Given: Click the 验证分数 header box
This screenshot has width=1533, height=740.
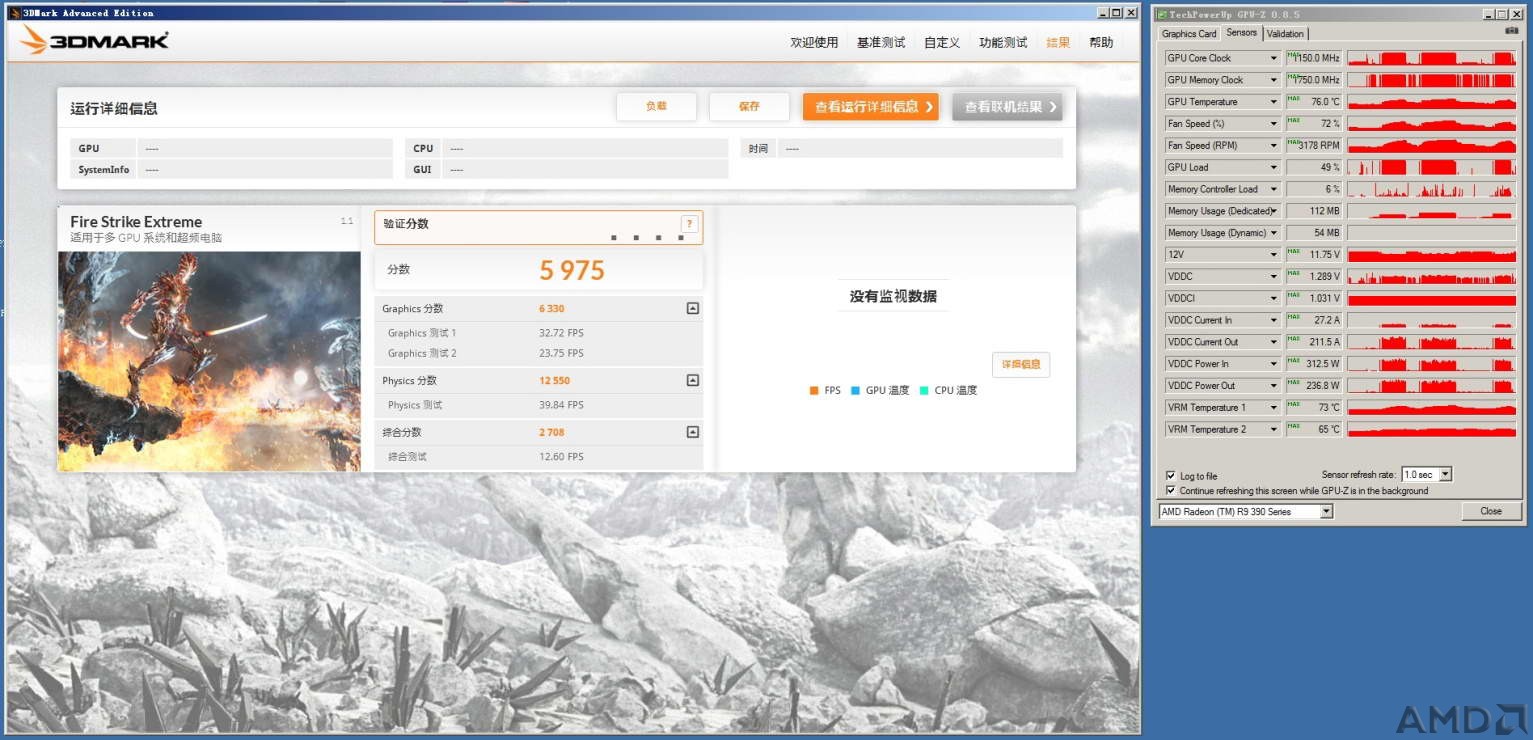Looking at the screenshot, I should tap(539, 227).
